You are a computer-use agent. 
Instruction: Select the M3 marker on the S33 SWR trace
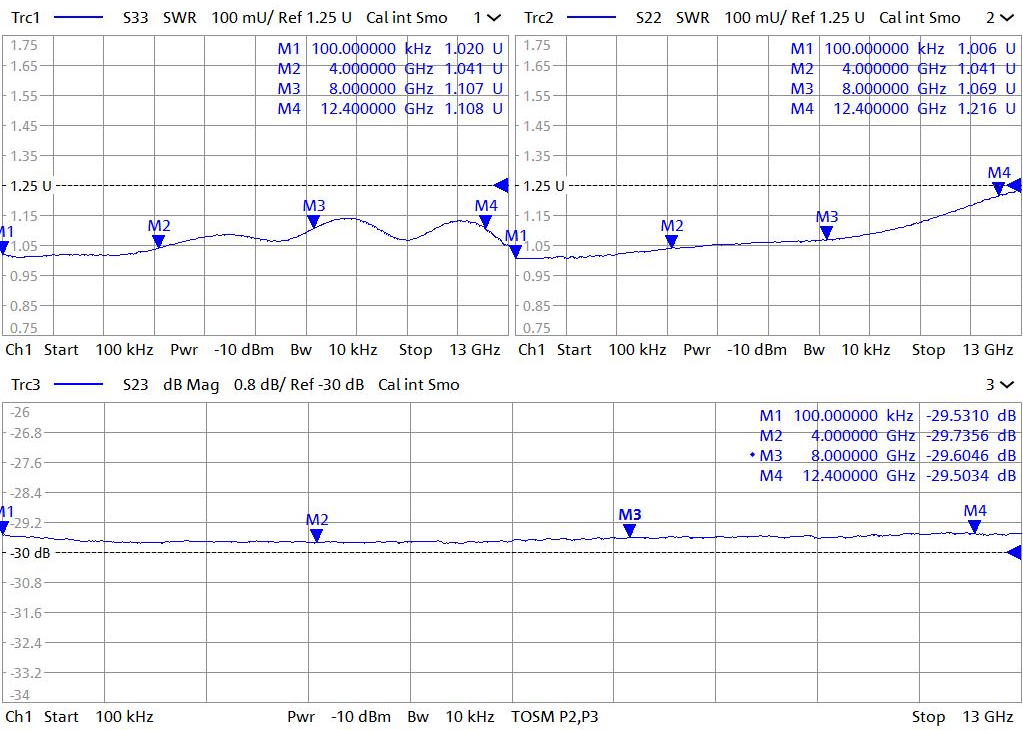coord(313,221)
